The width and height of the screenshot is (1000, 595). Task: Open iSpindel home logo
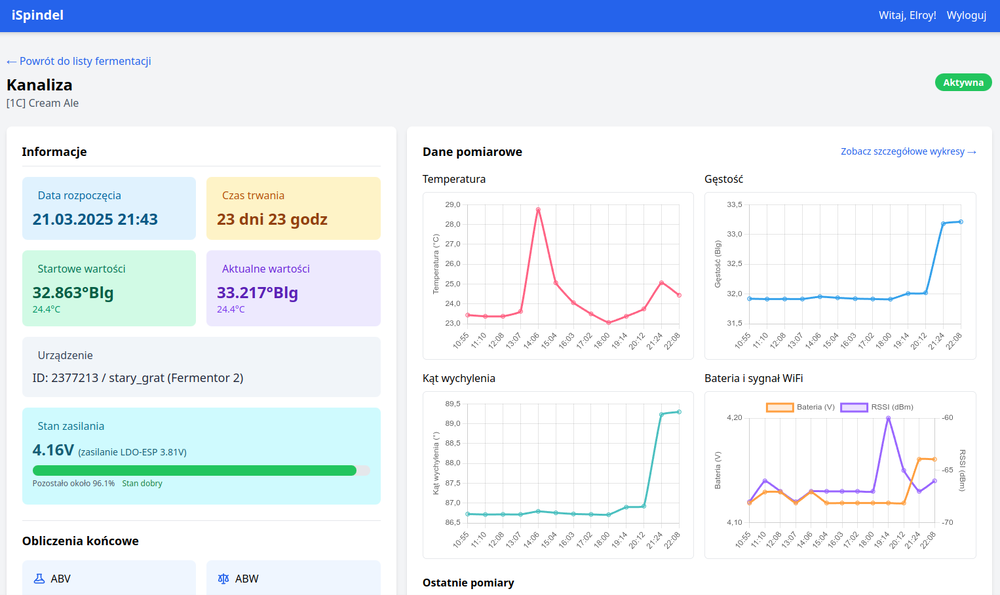(x=37, y=16)
